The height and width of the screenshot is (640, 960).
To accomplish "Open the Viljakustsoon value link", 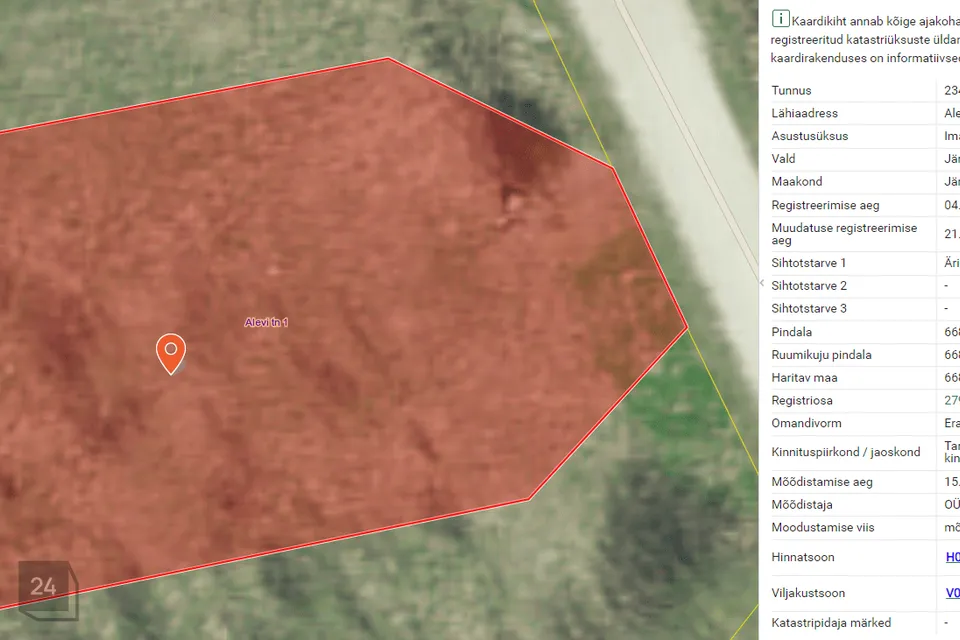I will point(952,593).
